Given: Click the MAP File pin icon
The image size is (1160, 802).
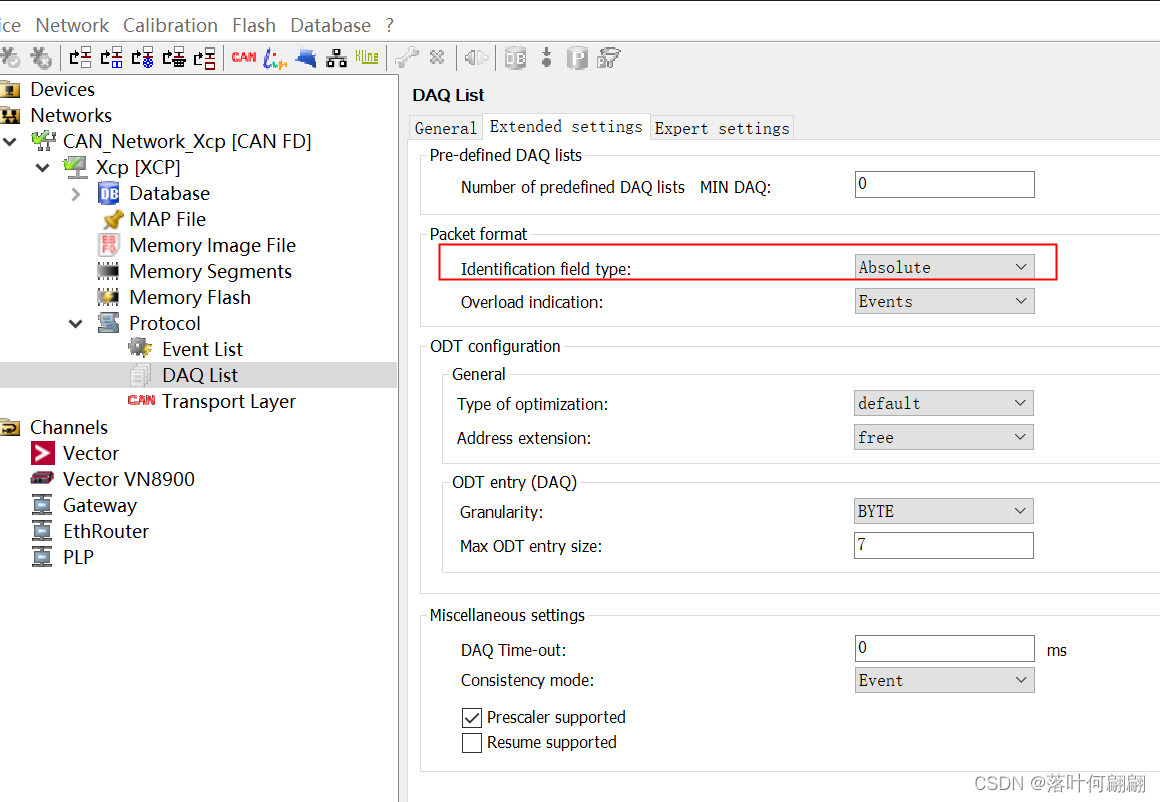Looking at the screenshot, I should pos(113,220).
